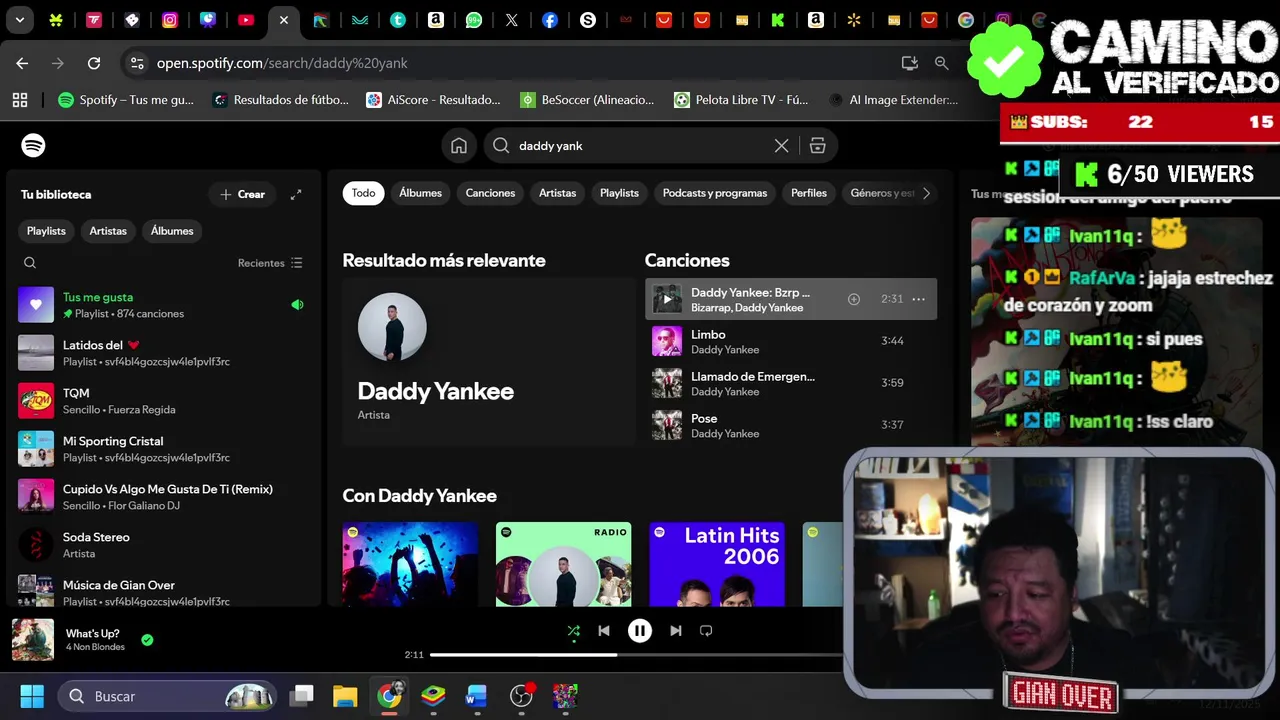Open BeSoccer bookmark

click(588, 100)
